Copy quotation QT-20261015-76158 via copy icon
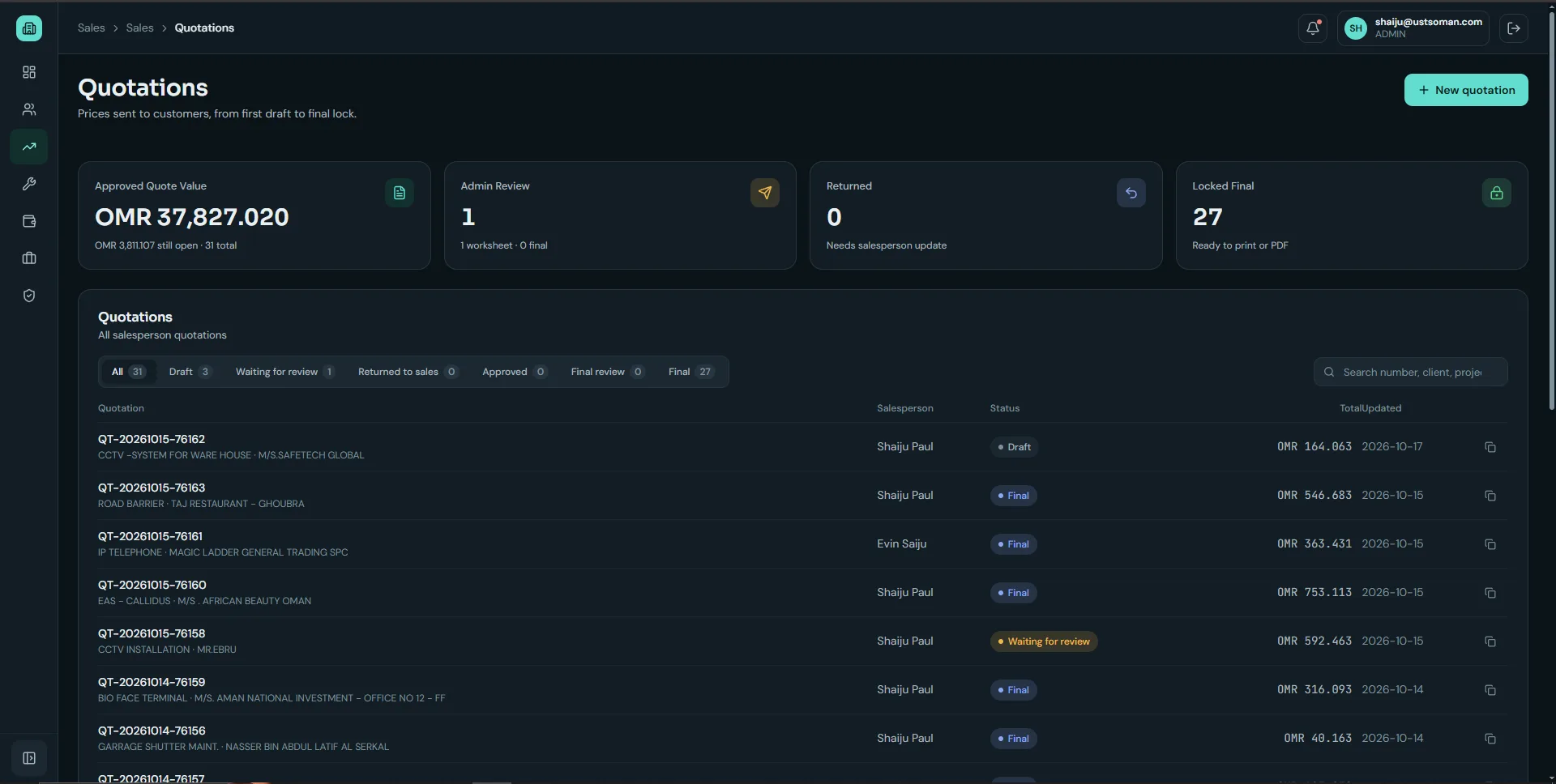This screenshot has width=1556, height=784. click(1490, 641)
